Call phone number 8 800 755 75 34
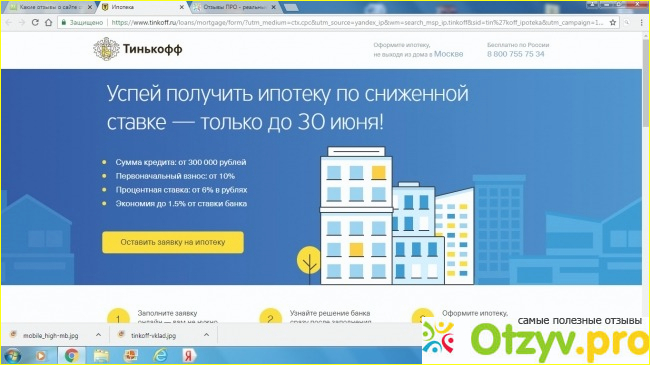Viewport: 650px width, 365px height. click(516, 54)
